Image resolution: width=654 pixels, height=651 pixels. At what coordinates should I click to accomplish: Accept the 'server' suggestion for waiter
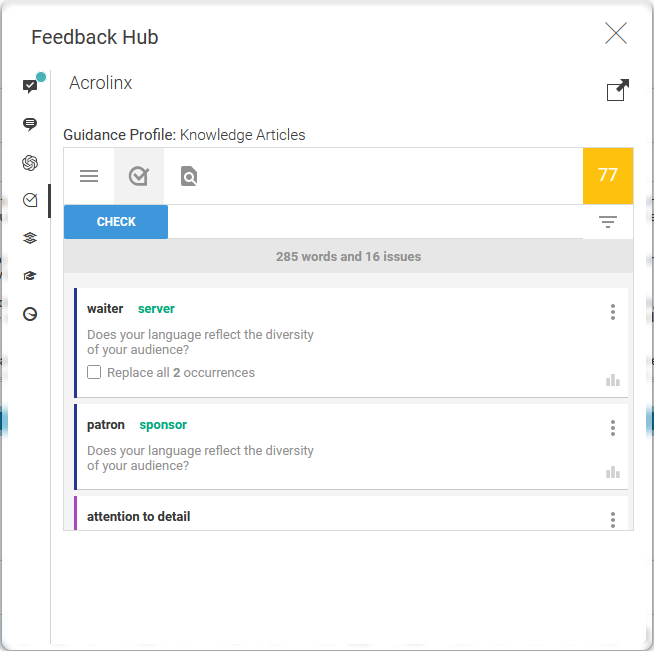[x=156, y=309]
